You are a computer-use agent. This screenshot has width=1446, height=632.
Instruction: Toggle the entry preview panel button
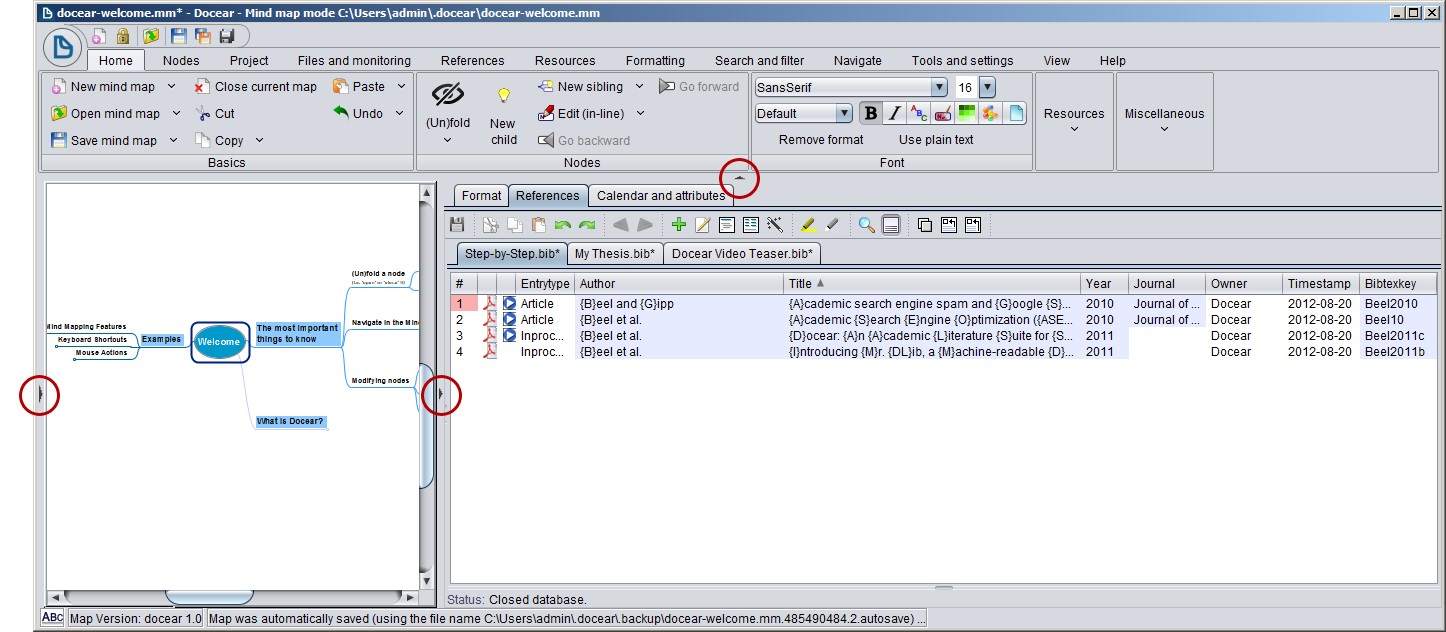[x=891, y=225]
